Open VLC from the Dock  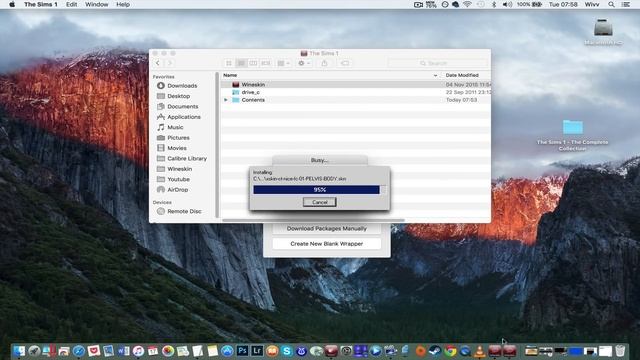480,351
